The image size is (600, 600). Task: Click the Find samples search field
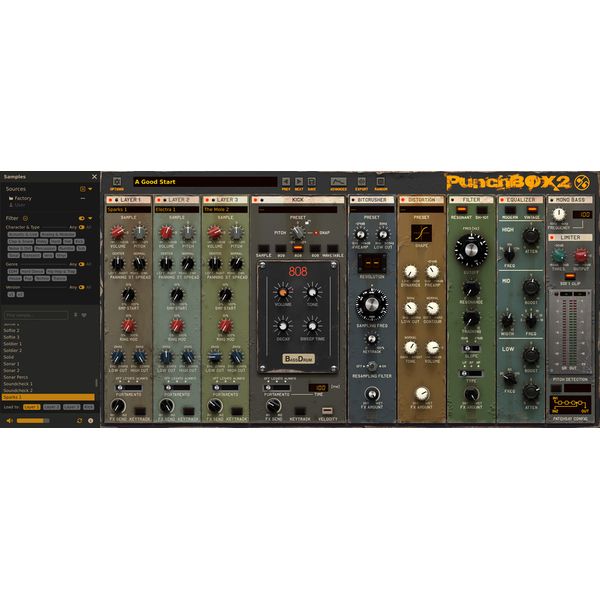point(36,315)
